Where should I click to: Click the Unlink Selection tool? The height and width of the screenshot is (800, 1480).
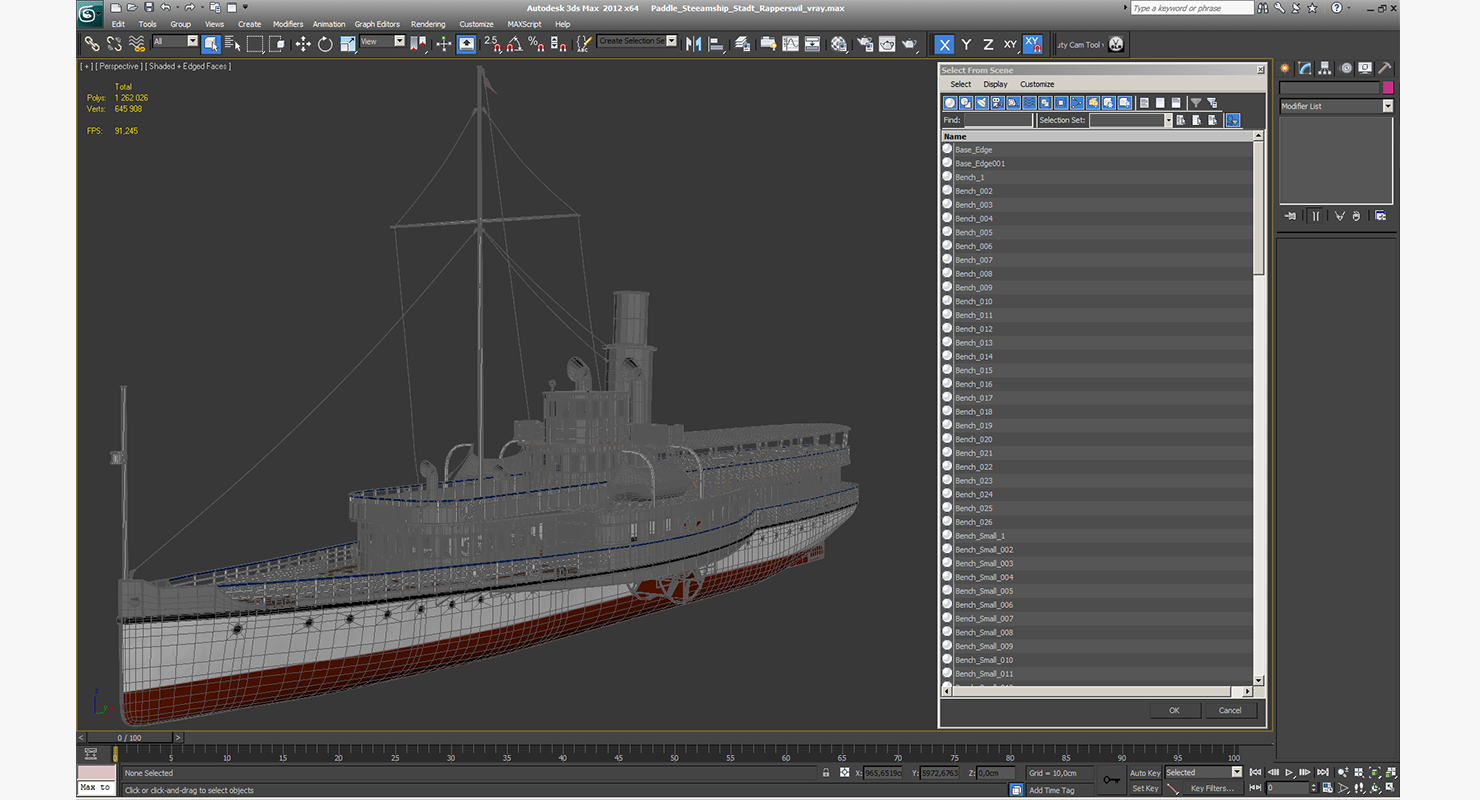click(x=114, y=44)
